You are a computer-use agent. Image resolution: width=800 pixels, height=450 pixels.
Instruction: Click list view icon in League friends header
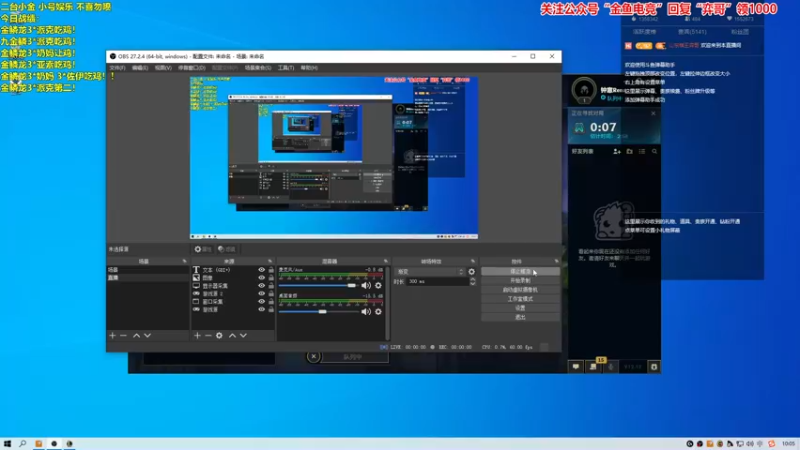(x=642, y=152)
